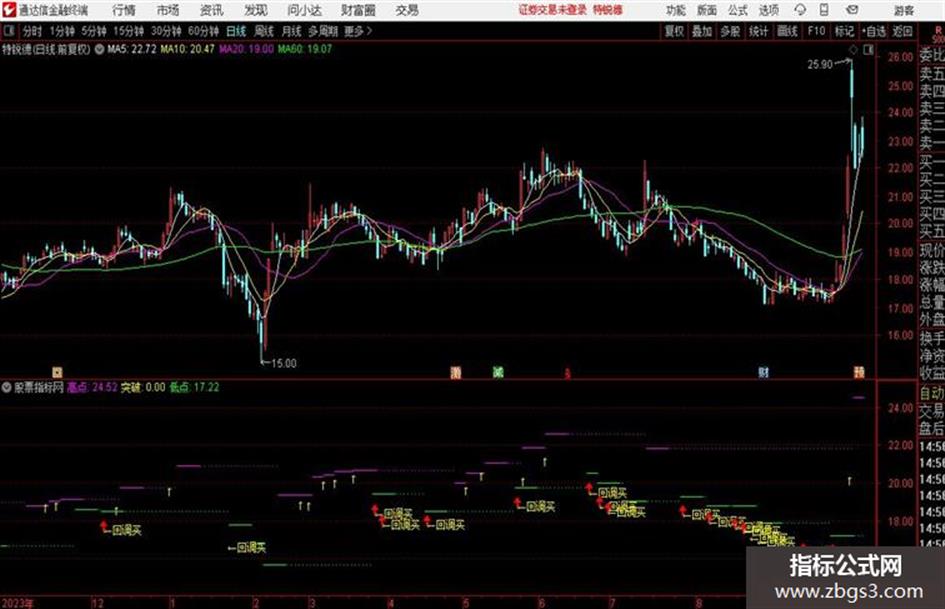The height and width of the screenshot is (609, 945).
Task: Open the mail envelope icon
Action: [852, 10]
